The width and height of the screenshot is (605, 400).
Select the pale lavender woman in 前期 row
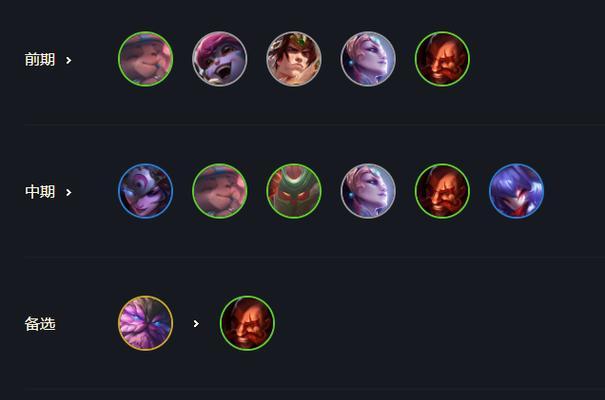pos(368,59)
